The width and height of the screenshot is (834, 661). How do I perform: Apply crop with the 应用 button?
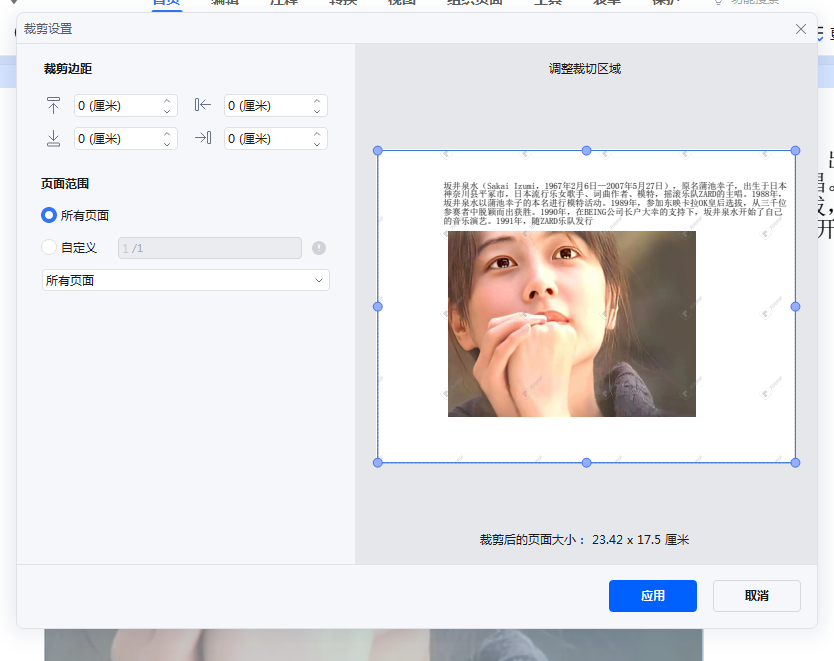(x=652, y=595)
